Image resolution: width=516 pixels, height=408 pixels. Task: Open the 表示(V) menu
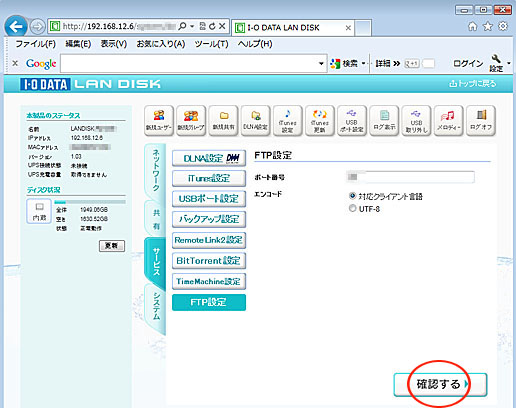pos(114,44)
